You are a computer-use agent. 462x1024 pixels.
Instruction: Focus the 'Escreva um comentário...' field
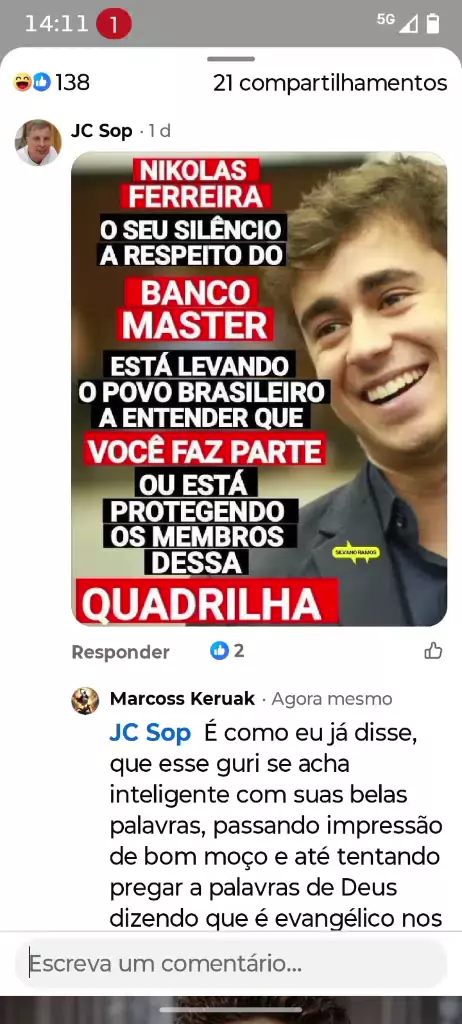coord(231,964)
